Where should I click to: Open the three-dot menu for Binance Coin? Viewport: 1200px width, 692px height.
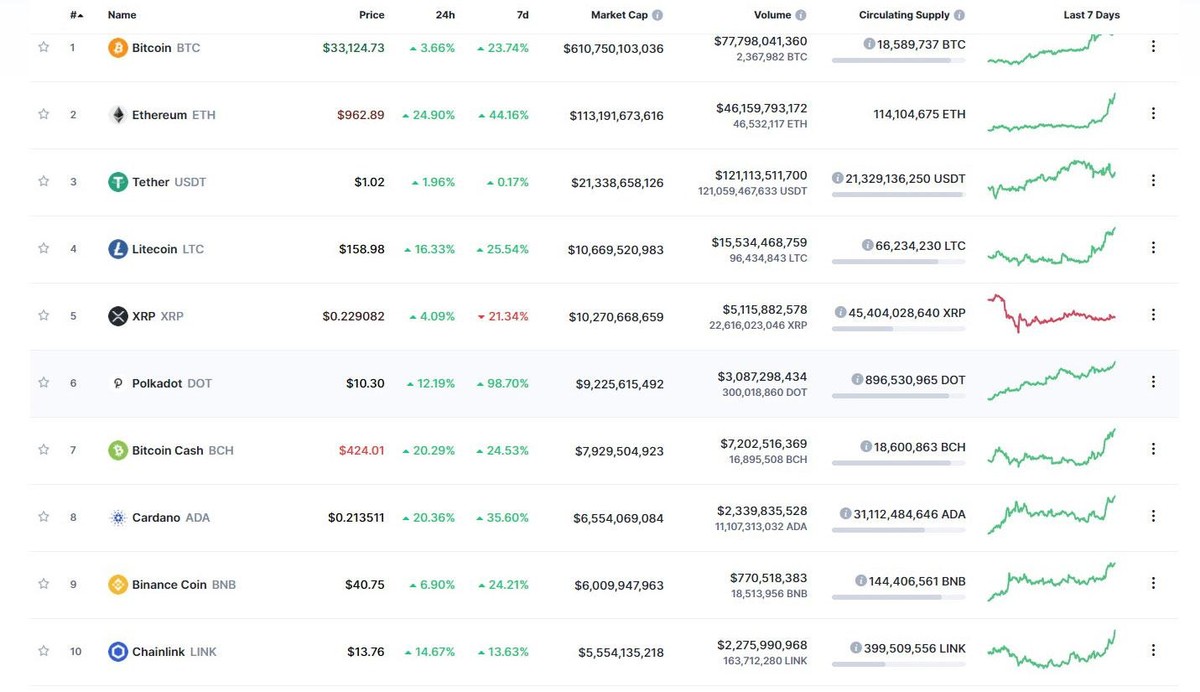pyautogui.click(x=1153, y=583)
